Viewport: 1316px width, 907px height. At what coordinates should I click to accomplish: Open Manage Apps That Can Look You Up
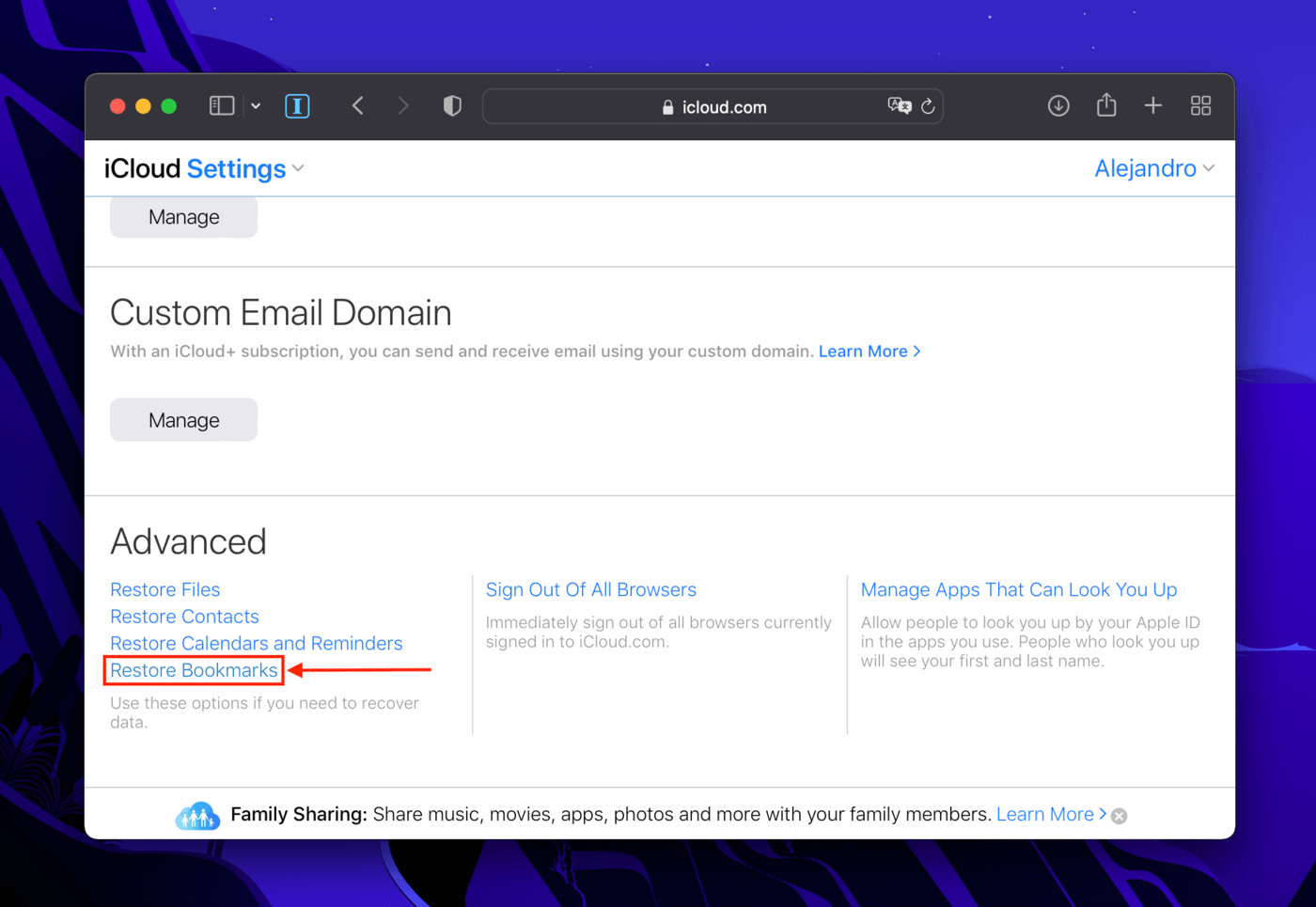click(x=1019, y=589)
